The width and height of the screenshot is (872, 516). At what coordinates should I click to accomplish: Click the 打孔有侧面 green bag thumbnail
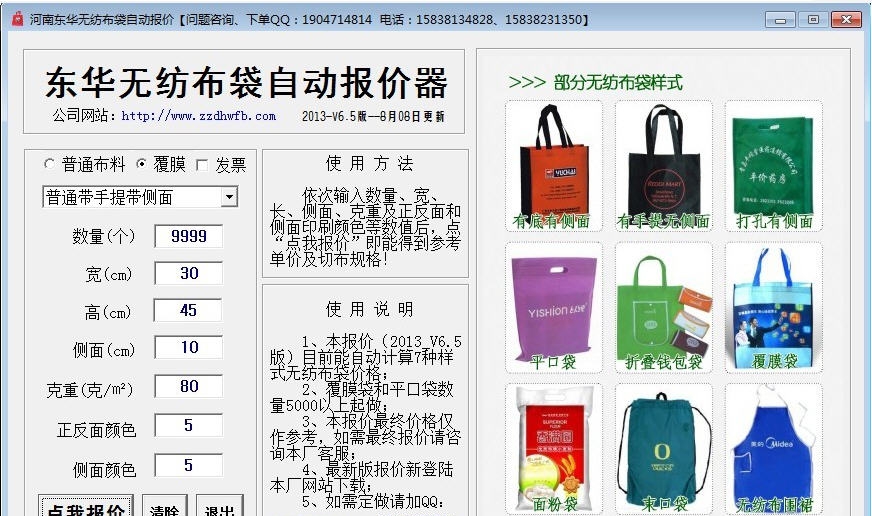[x=774, y=166]
